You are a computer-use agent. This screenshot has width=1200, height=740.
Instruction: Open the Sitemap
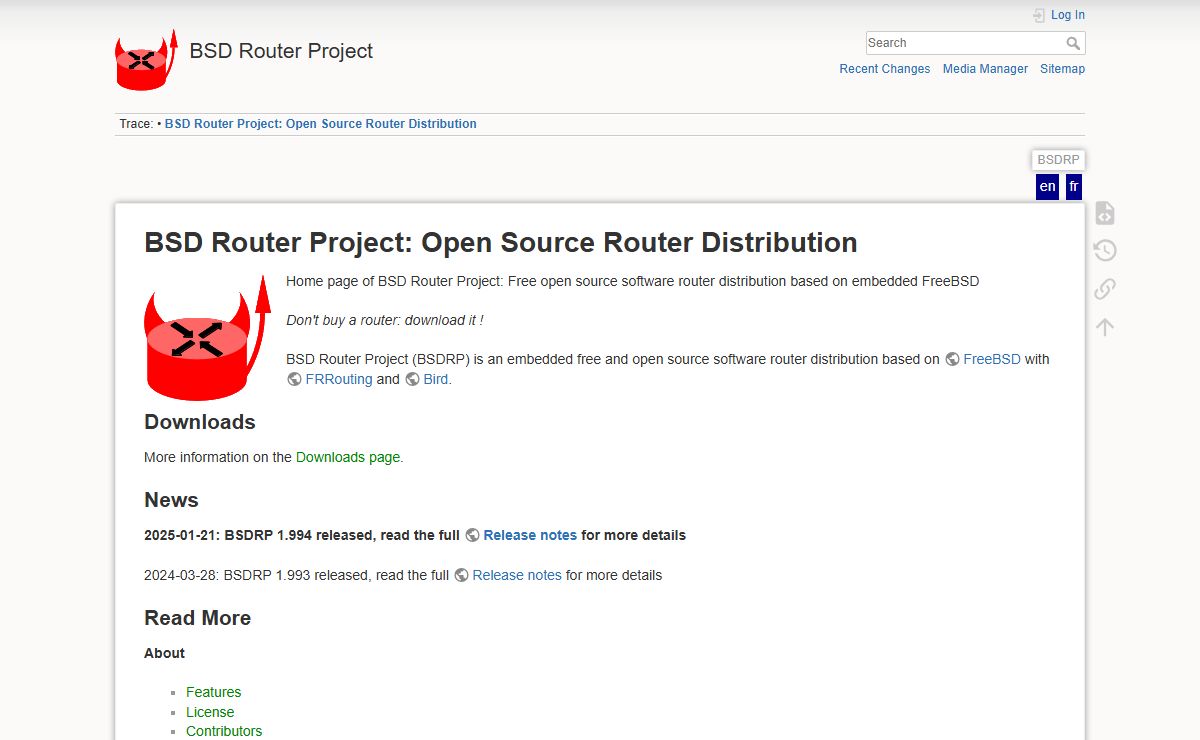tap(1062, 69)
